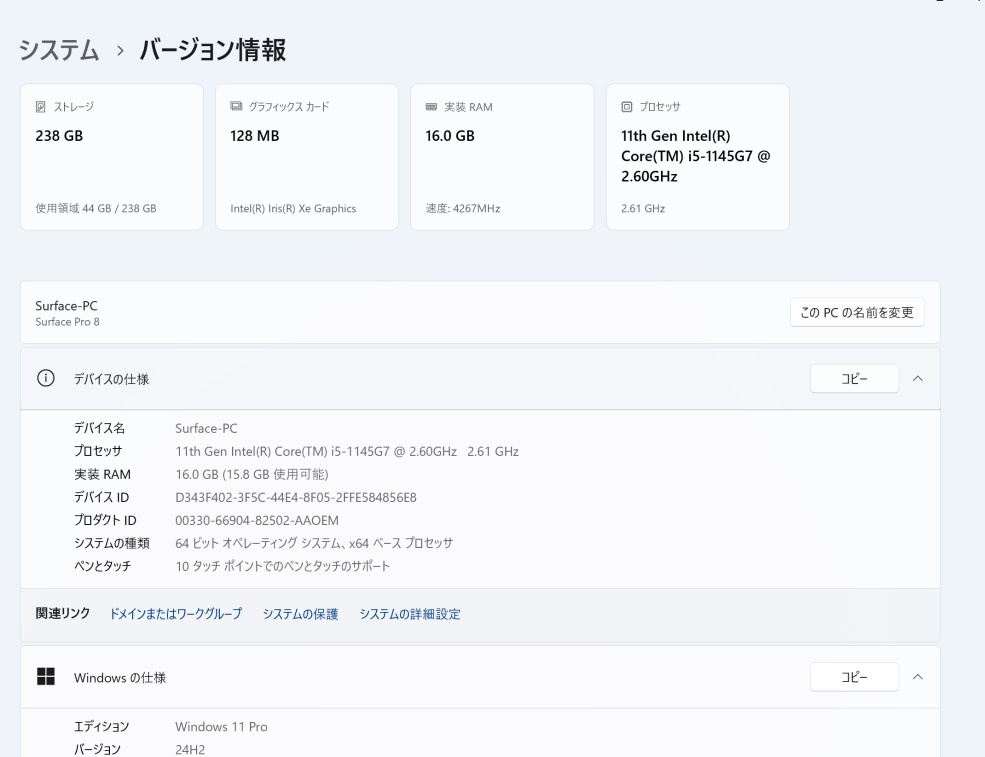Viewport: 985px width, 757px height.
Task: Select 速度: 4267MHz text
Action: pyautogui.click(x=462, y=209)
